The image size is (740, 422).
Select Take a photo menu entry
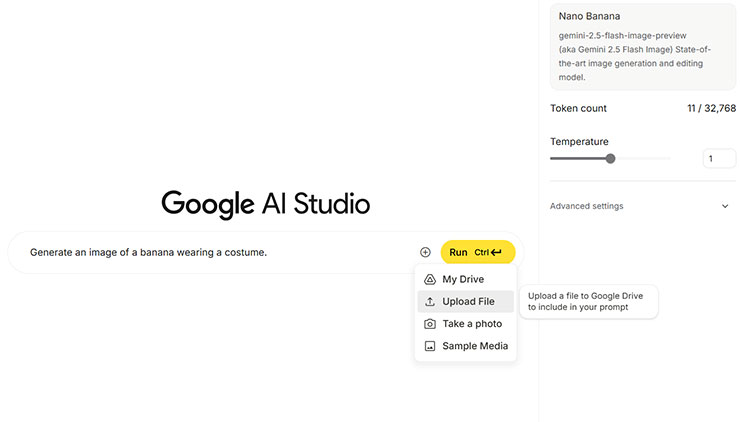[472, 324]
